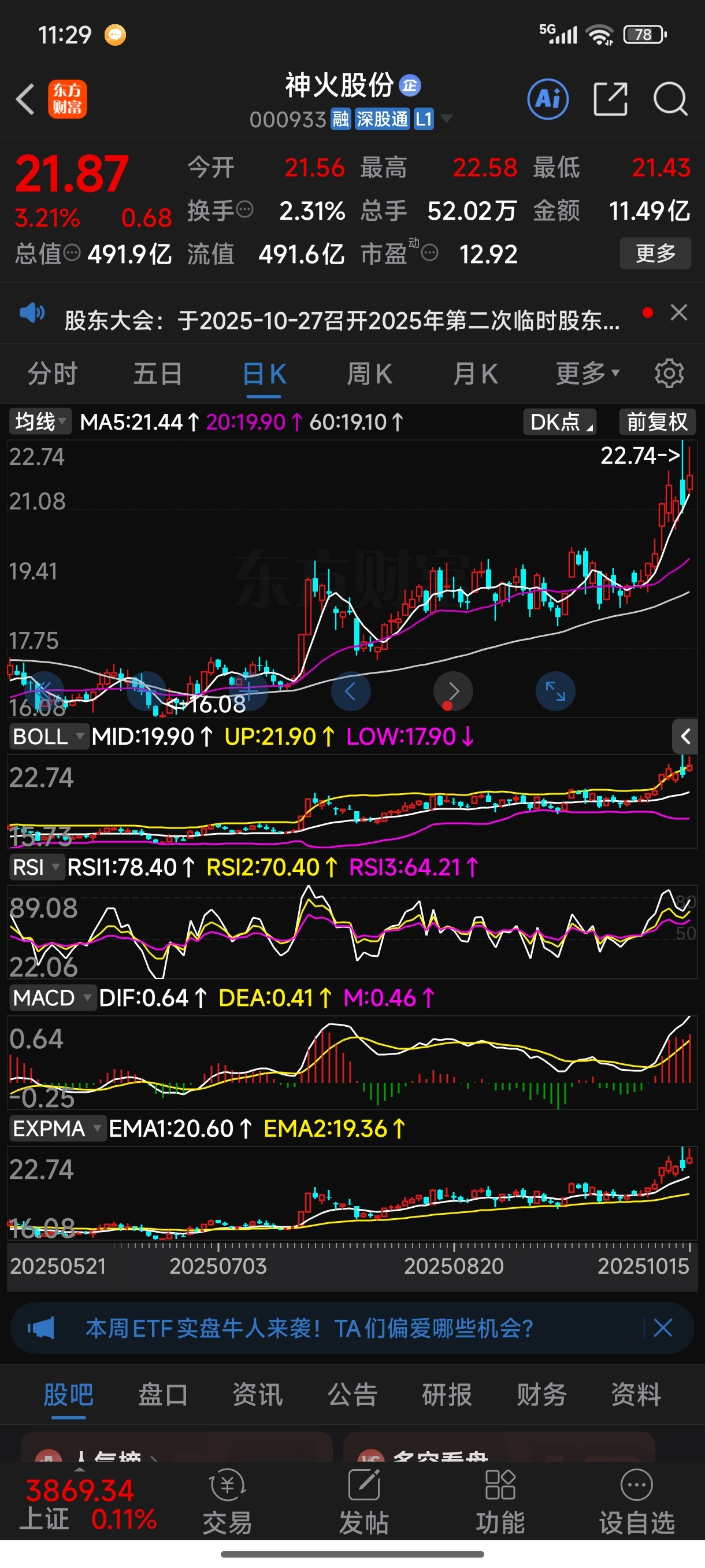Open the RSI indicator dropdown
Image resolution: width=705 pixels, height=1568 pixels.
point(36,867)
